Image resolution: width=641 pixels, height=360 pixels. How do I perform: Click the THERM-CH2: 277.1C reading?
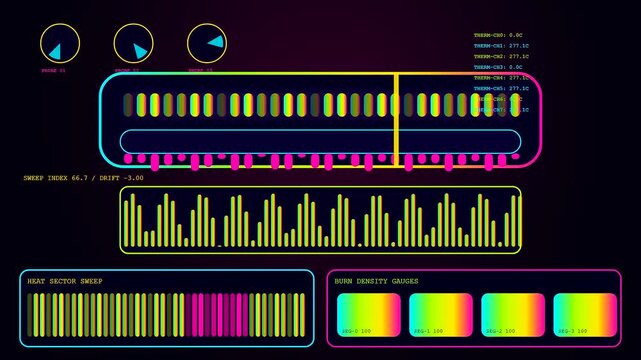(x=501, y=56)
